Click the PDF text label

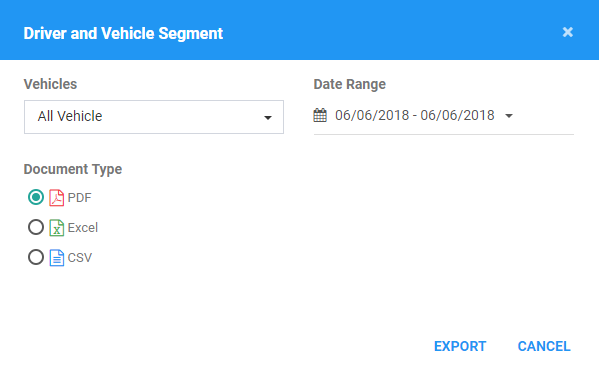click(x=79, y=198)
